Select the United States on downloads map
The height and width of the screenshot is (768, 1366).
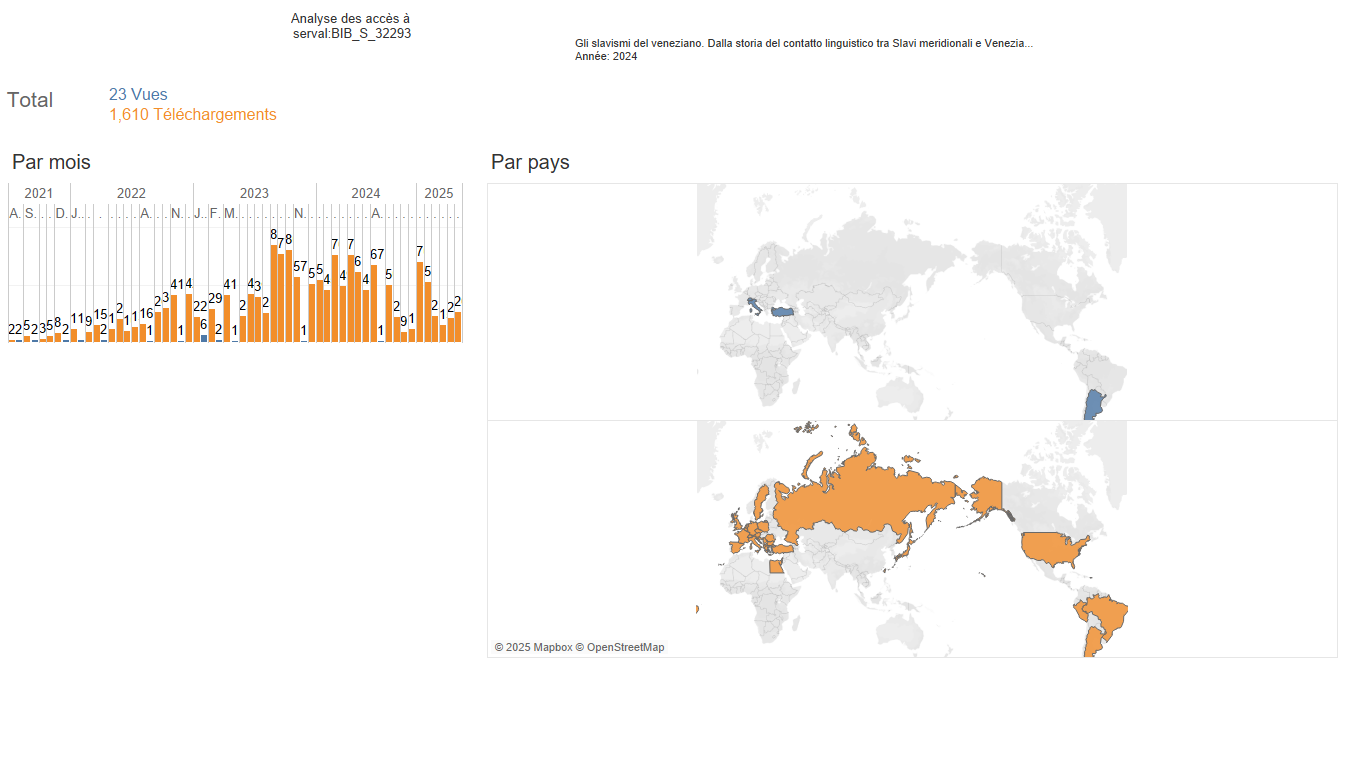click(1052, 547)
